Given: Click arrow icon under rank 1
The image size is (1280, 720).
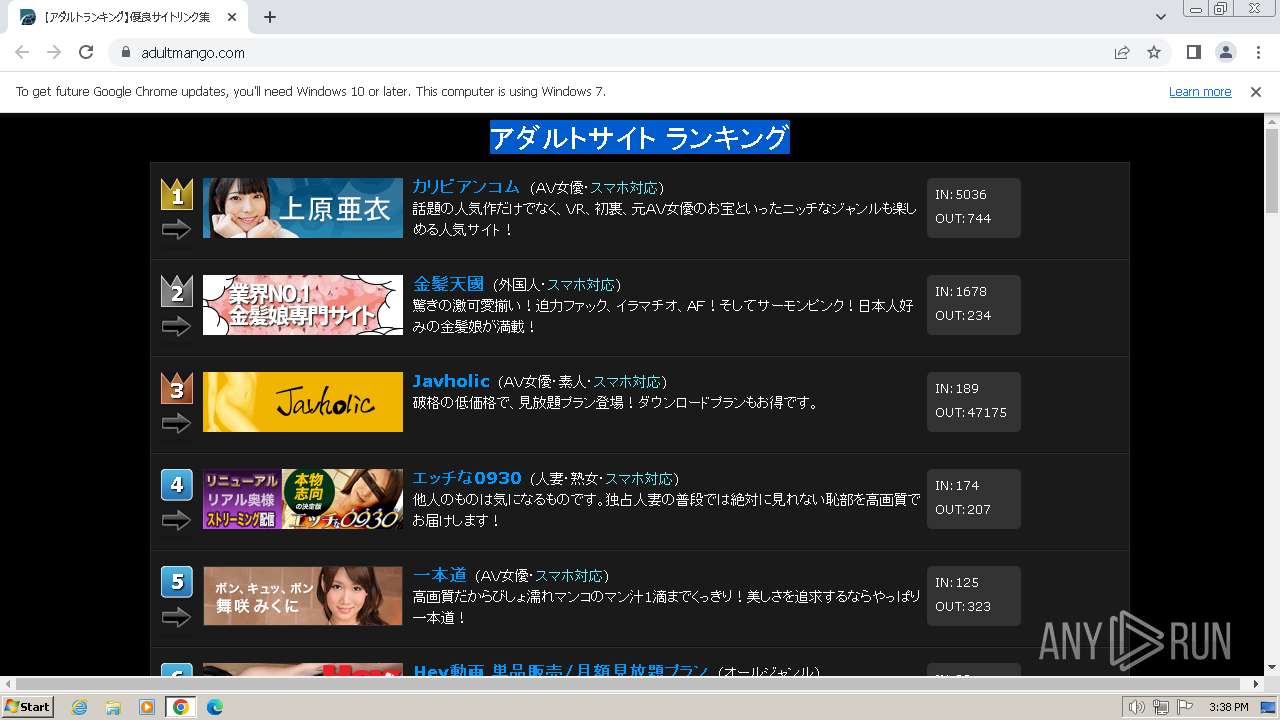Looking at the screenshot, I should point(176,230).
